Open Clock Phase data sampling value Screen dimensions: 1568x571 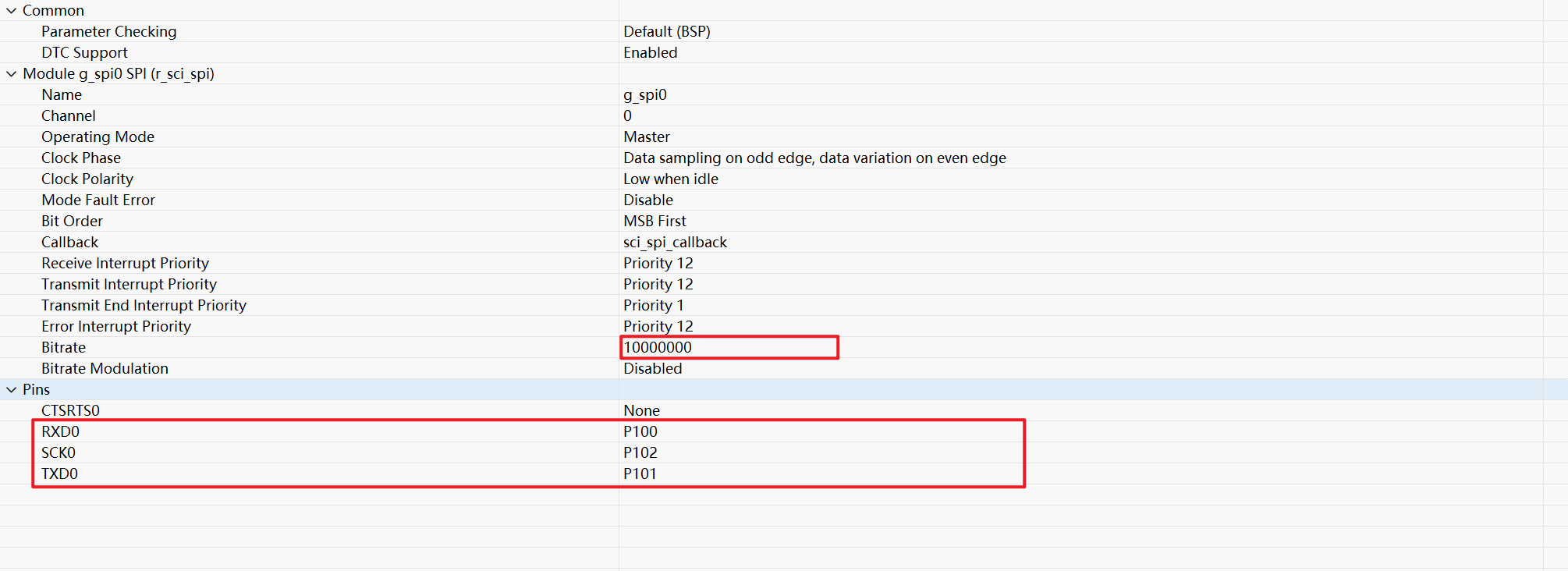click(x=814, y=158)
